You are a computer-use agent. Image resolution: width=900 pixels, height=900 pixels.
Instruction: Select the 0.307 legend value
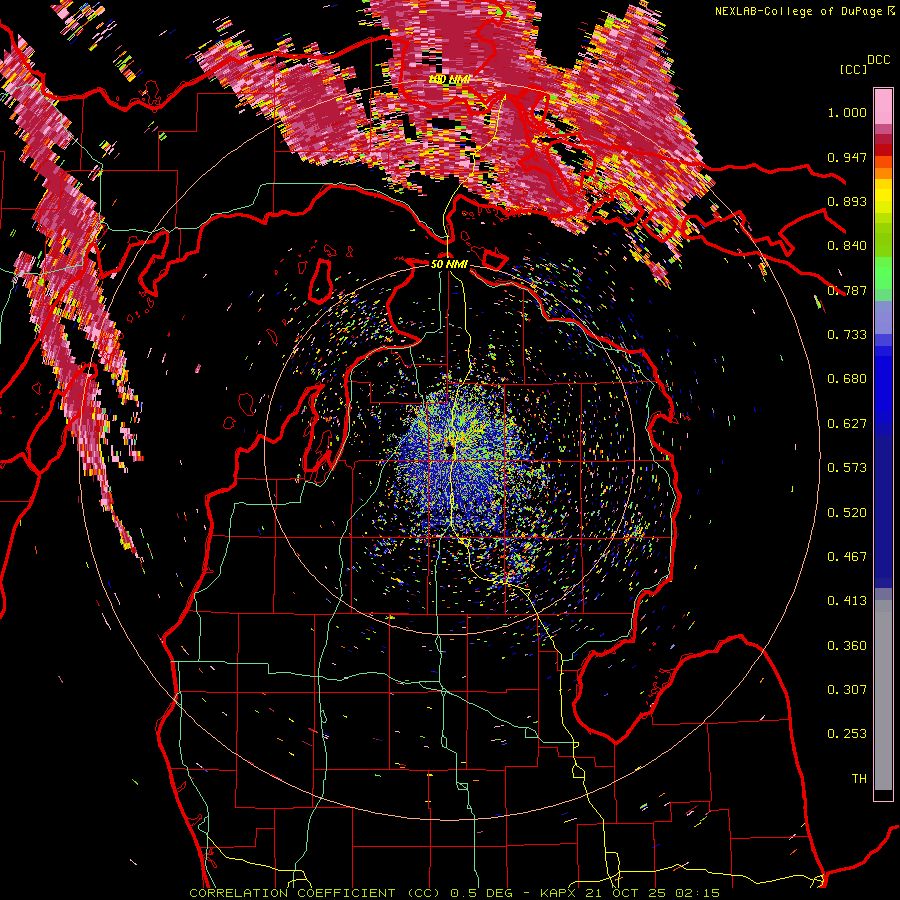coord(847,690)
